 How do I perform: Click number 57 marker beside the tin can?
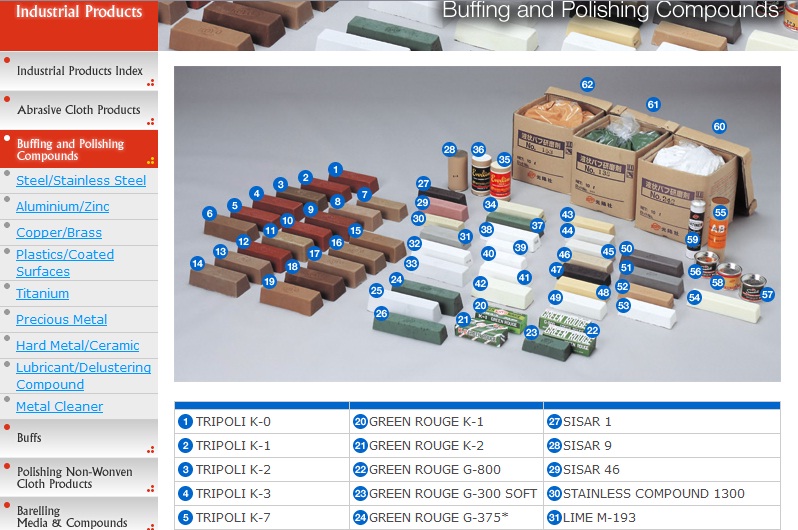point(767,294)
